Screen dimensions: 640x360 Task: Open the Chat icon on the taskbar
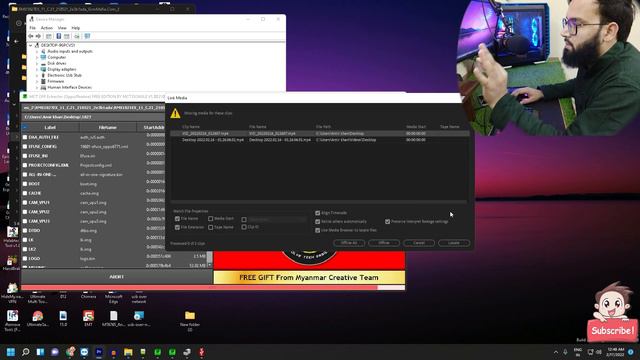(x=55, y=352)
